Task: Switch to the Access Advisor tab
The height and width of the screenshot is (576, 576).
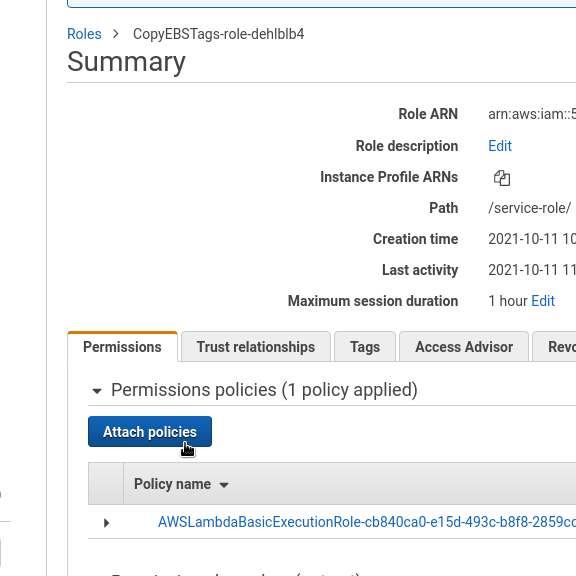Action: pyautogui.click(x=464, y=347)
